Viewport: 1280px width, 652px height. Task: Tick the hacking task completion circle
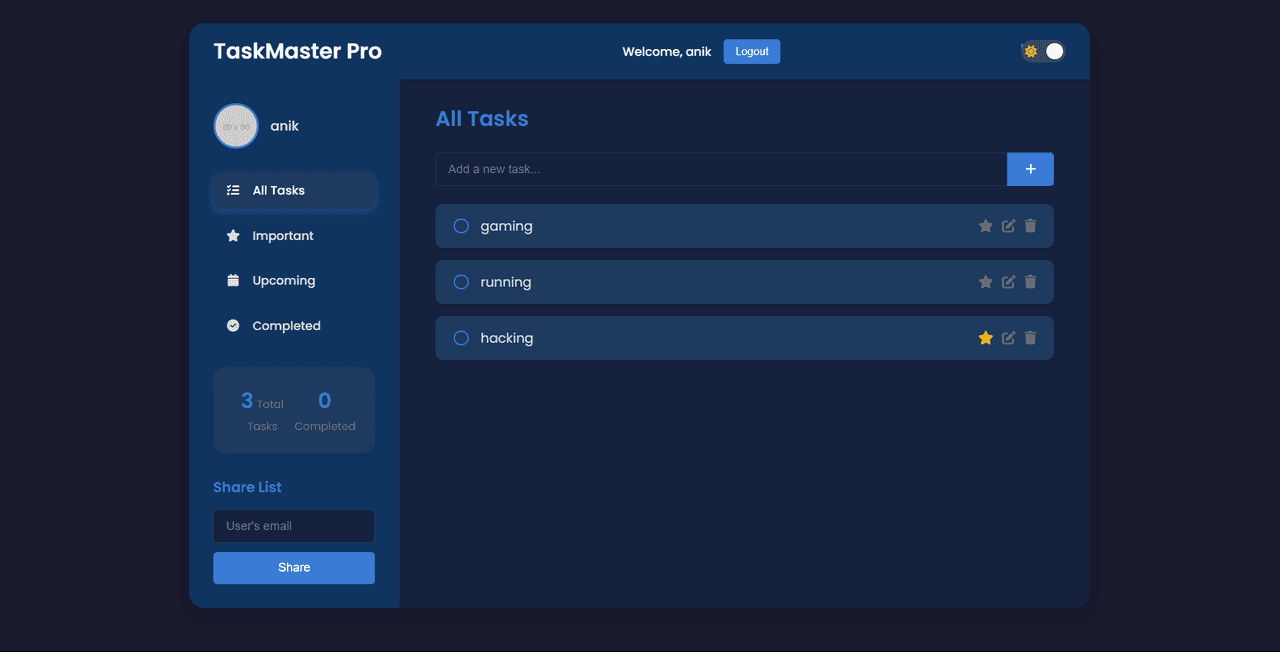pyautogui.click(x=461, y=338)
